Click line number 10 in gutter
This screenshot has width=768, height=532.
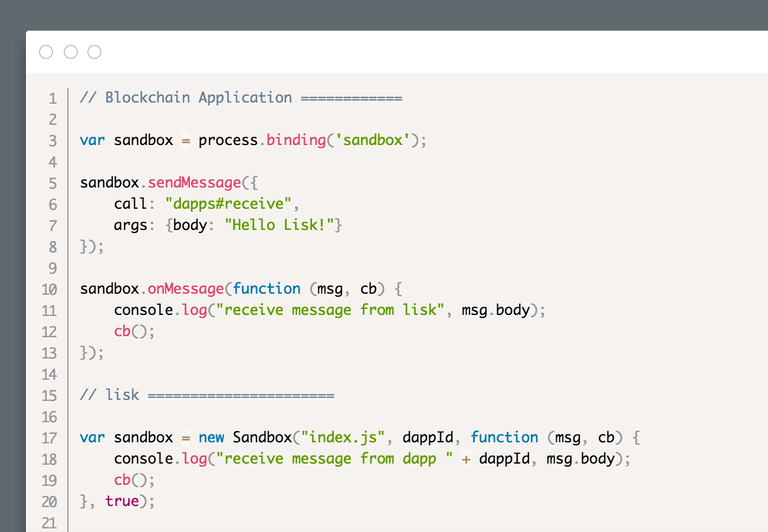pyautogui.click(x=49, y=290)
